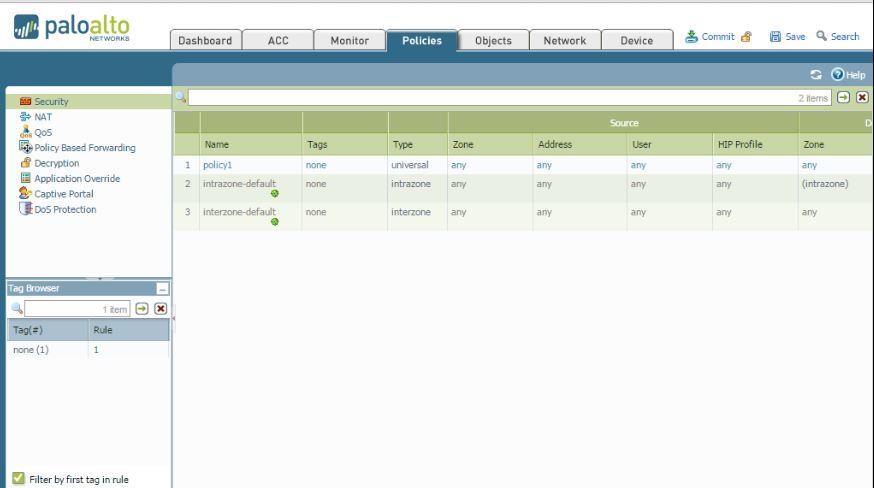Collapse the Tag Browser panel

163,289
